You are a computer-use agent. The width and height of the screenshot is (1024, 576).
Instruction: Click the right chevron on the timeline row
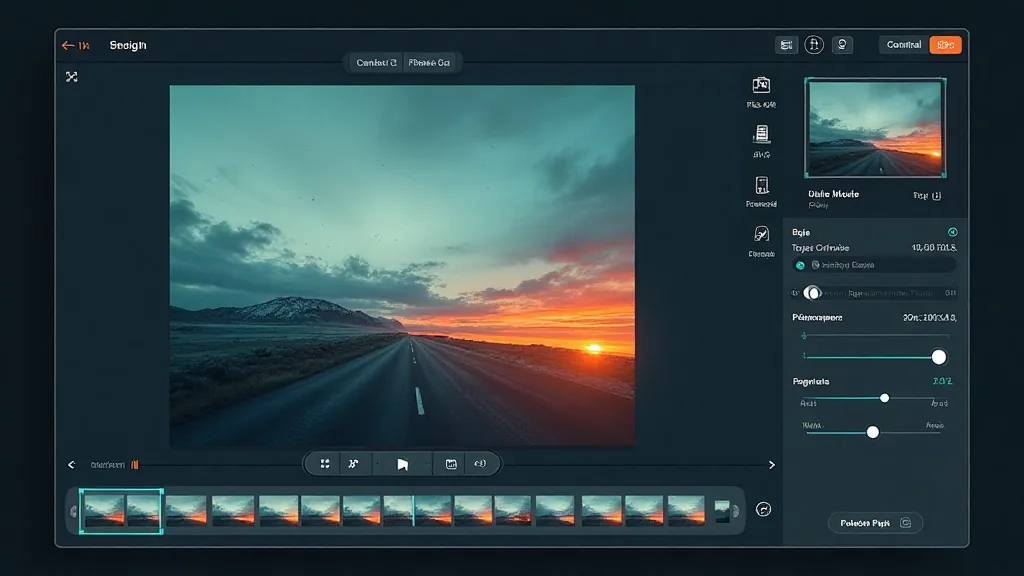click(x=772, y=465)
